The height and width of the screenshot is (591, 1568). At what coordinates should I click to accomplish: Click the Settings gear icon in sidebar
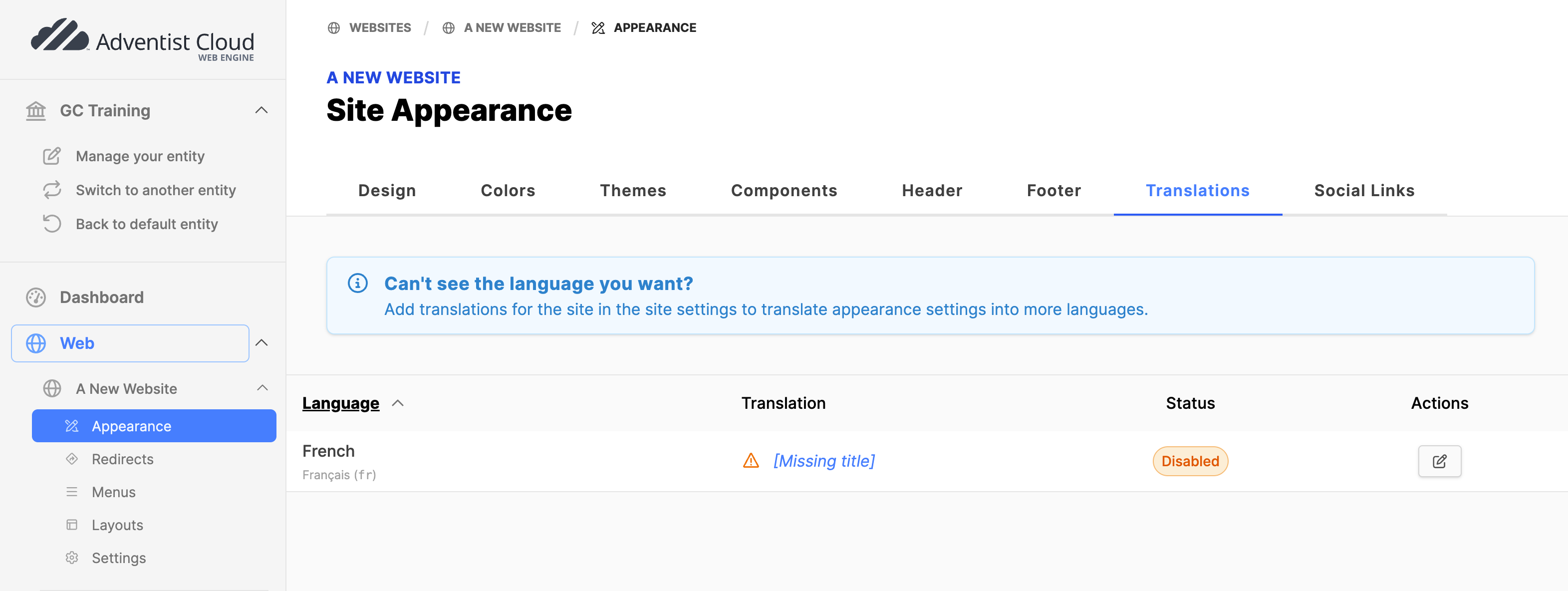click(72, 558)
